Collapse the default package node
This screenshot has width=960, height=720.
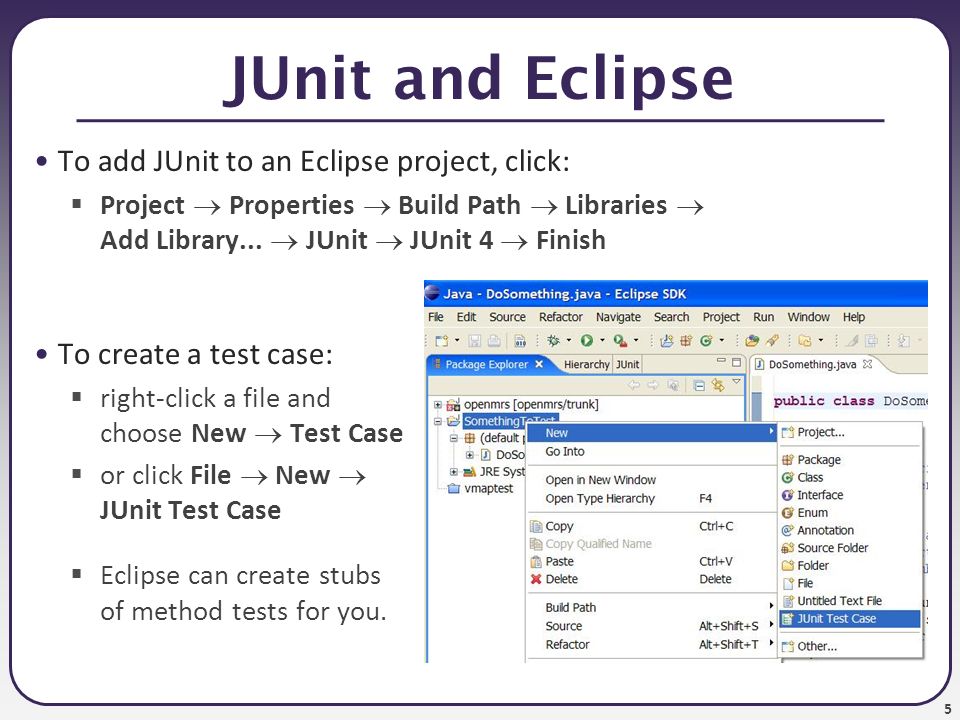pyautogui.click(x=454, y=438)
